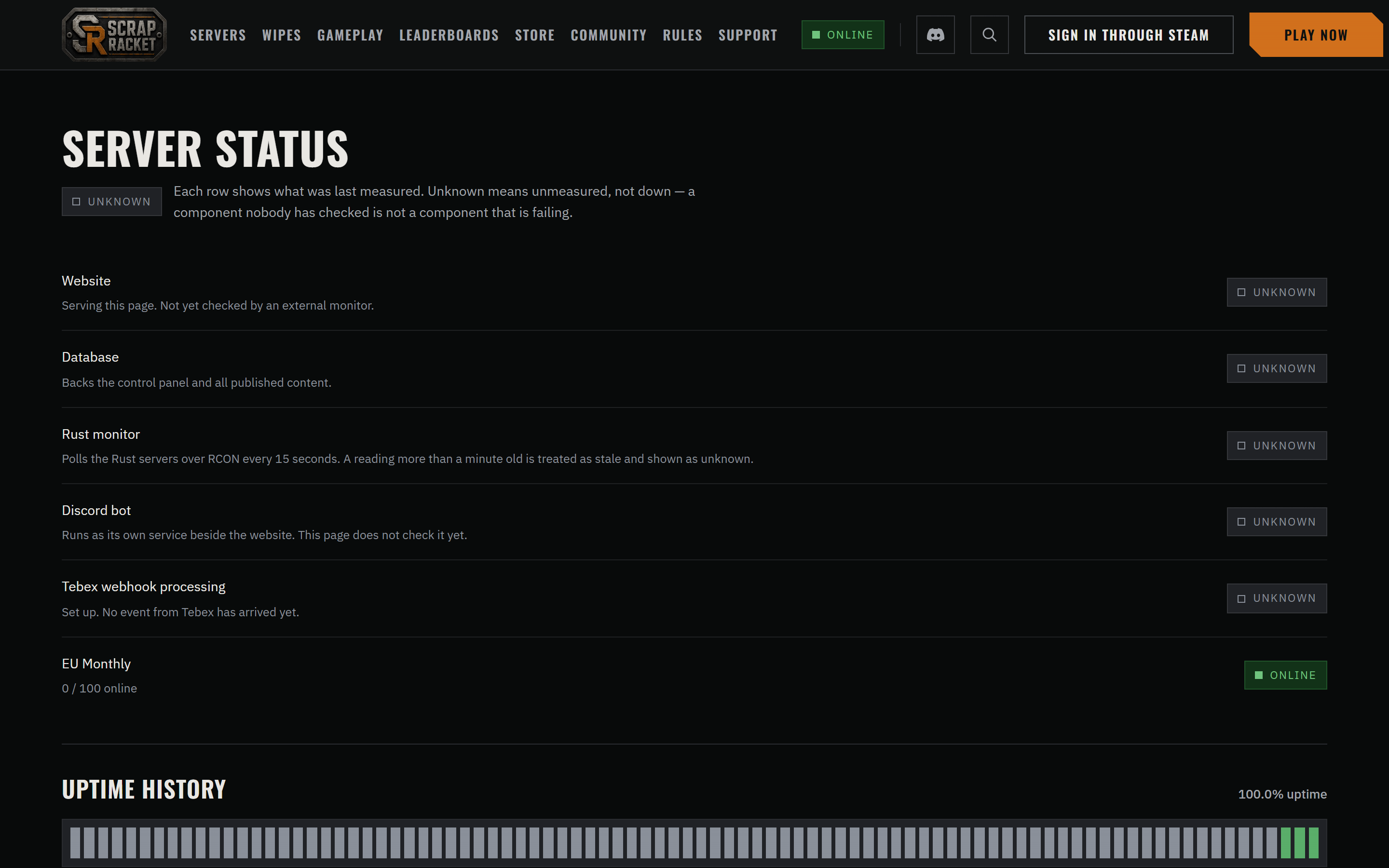Open the Servers menu
The height and width of the screenshot is (868, 1389).
(218, 35)
